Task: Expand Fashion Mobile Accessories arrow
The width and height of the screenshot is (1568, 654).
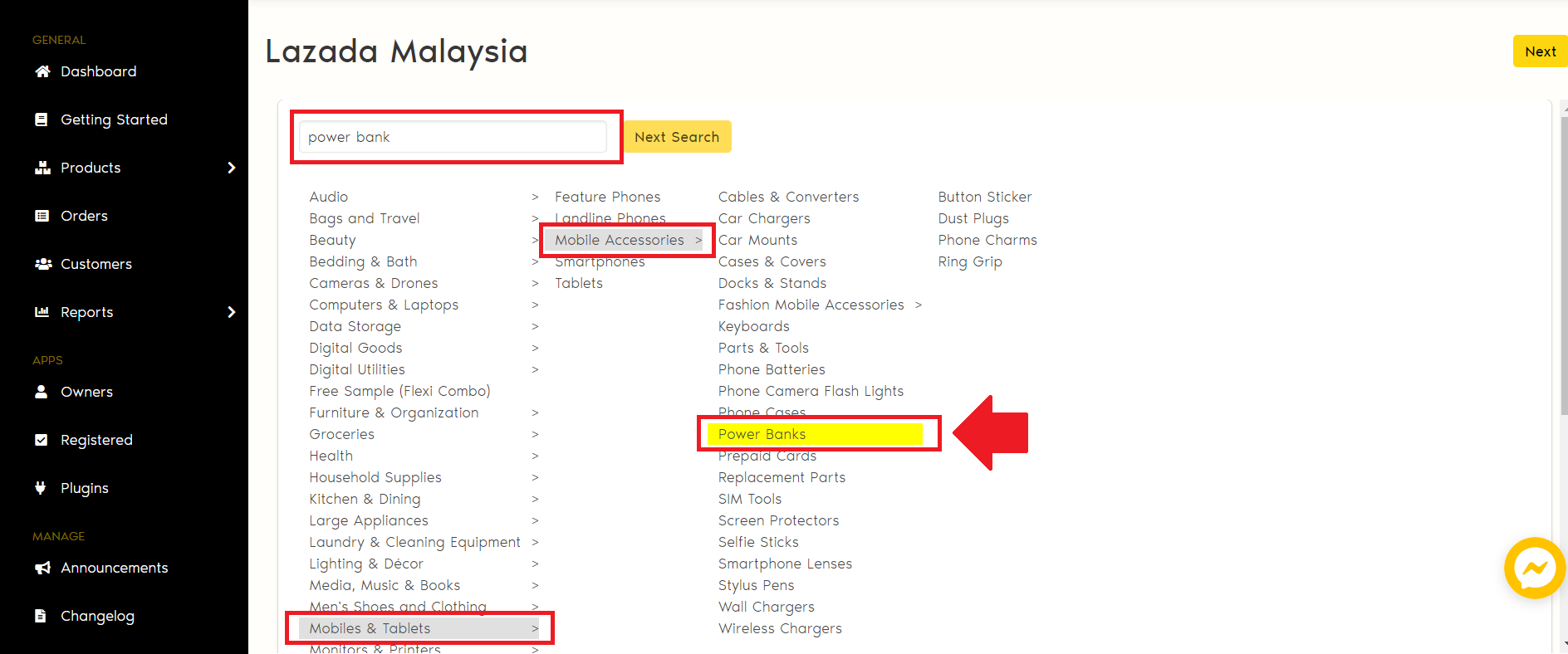Action: (x=919, y=305)
